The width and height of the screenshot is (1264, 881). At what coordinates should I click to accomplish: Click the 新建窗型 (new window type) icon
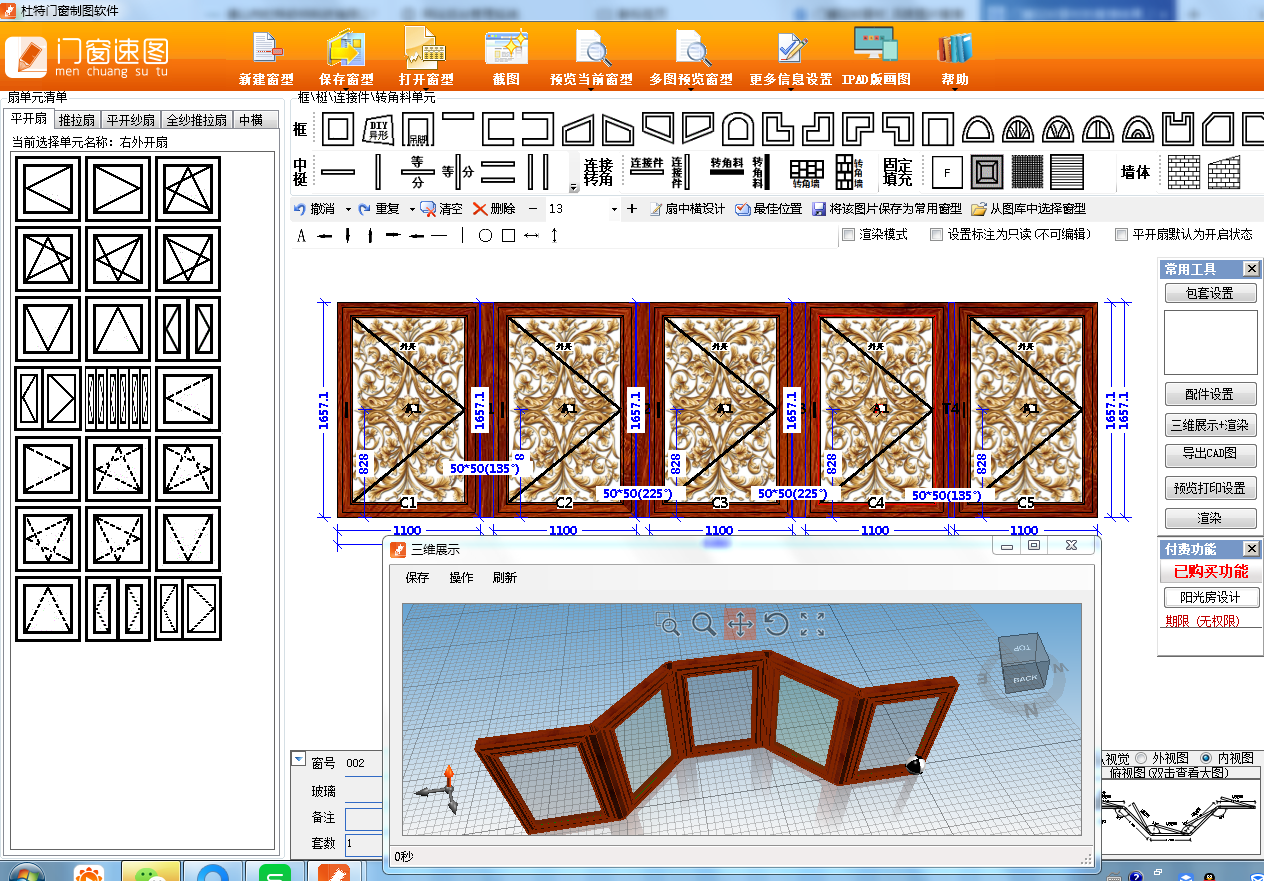266,48
